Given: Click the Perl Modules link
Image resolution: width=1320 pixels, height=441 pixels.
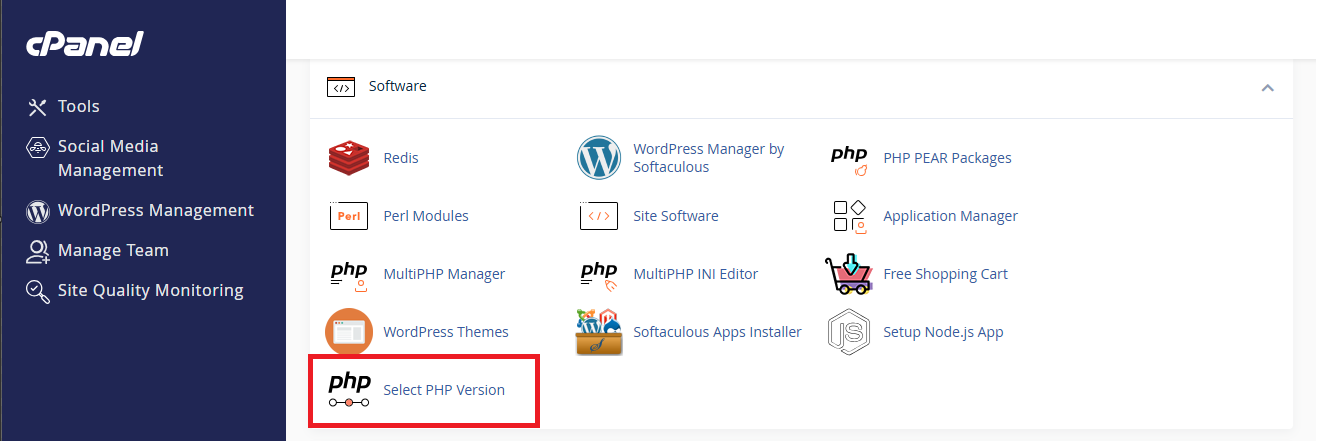Looking at the screenshot, I should (x=426, y=216).
